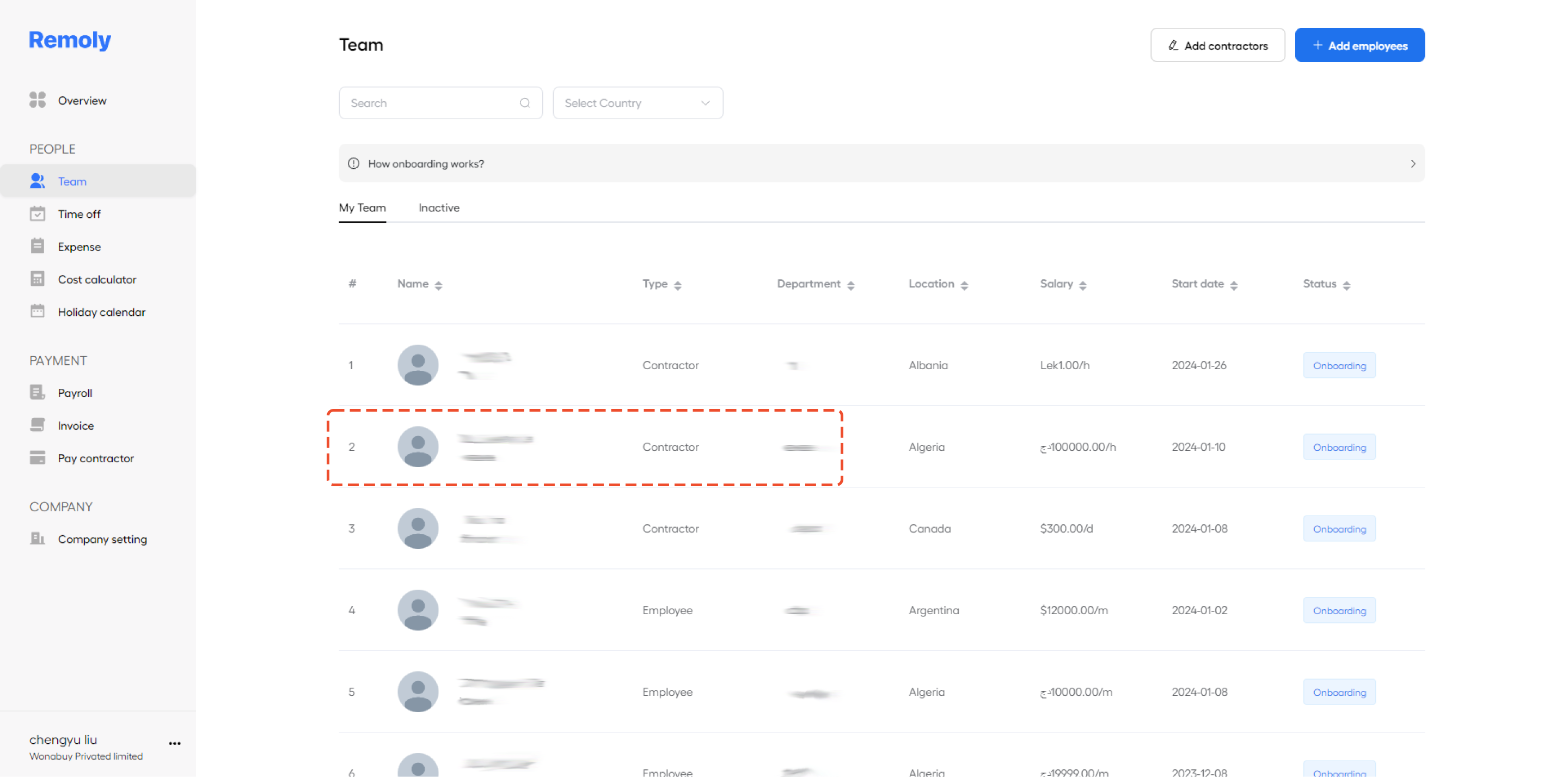Click the chengyu liu account name
The image size is (1568, 777).
63,739
